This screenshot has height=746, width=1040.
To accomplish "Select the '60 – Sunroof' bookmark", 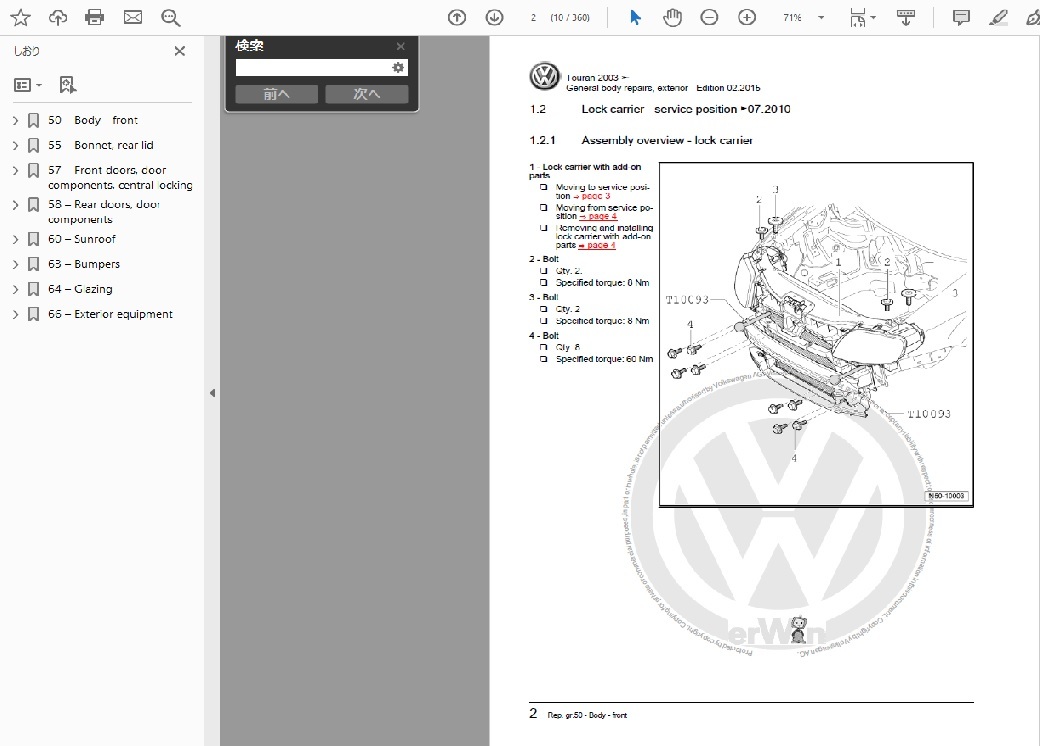I will [94, 239].
